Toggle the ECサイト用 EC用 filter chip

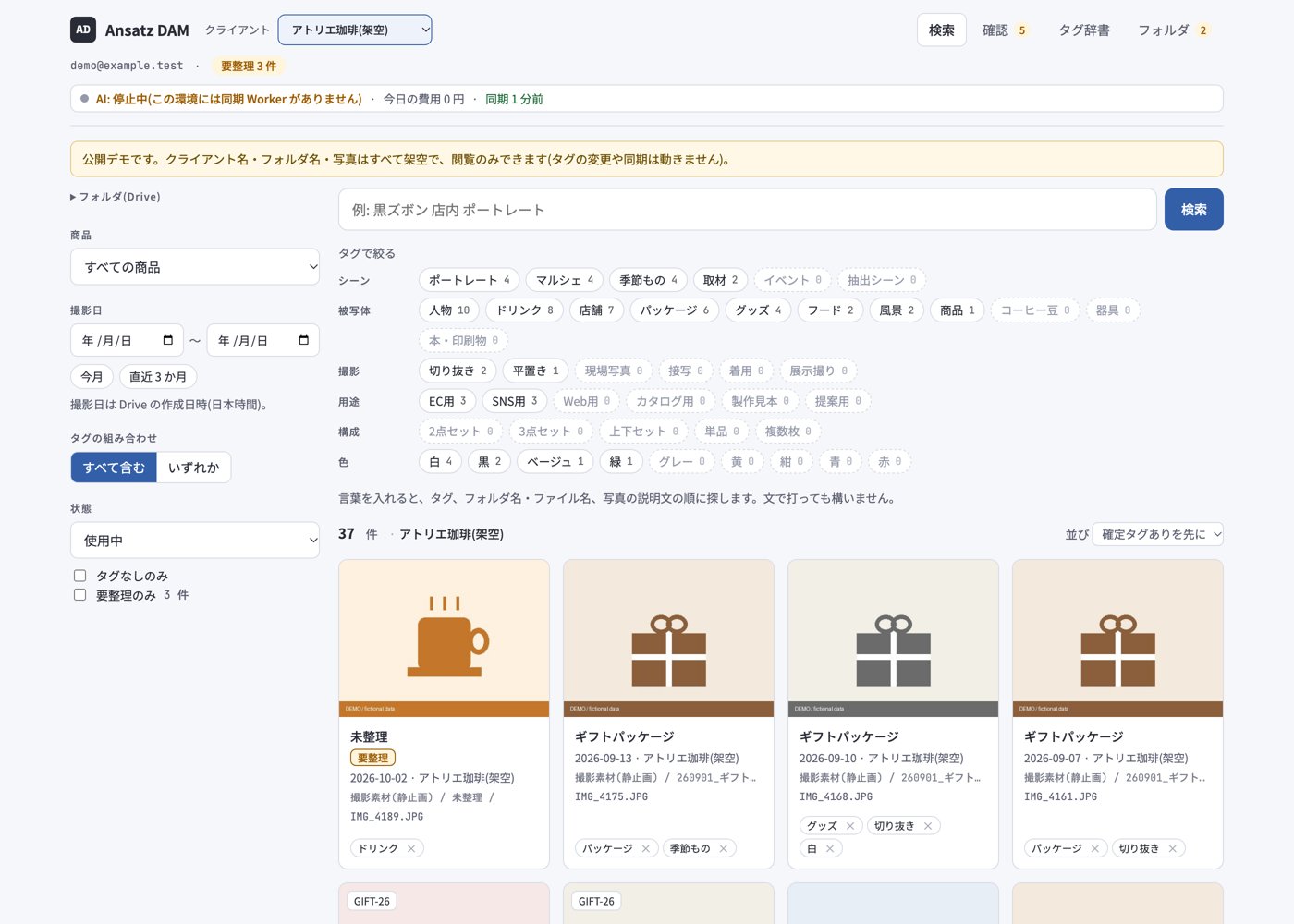(x=447, y=401)
